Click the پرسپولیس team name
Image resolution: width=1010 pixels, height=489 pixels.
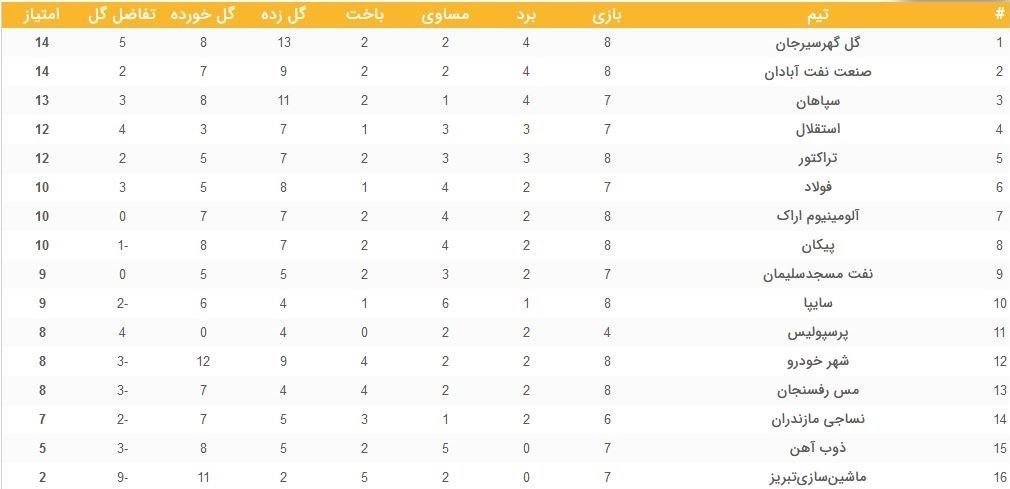[814, 331]
